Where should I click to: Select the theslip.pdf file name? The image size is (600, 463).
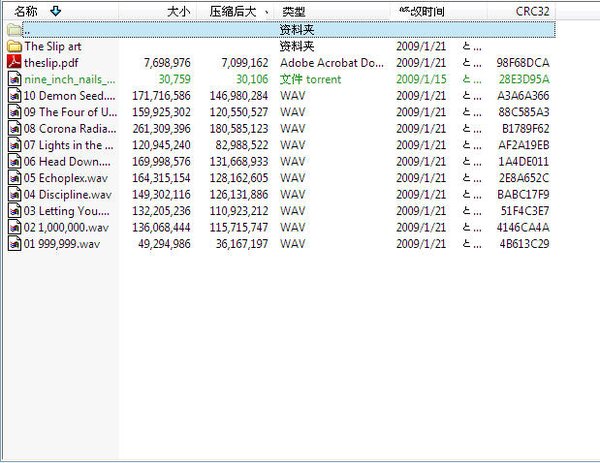(51, 63)
